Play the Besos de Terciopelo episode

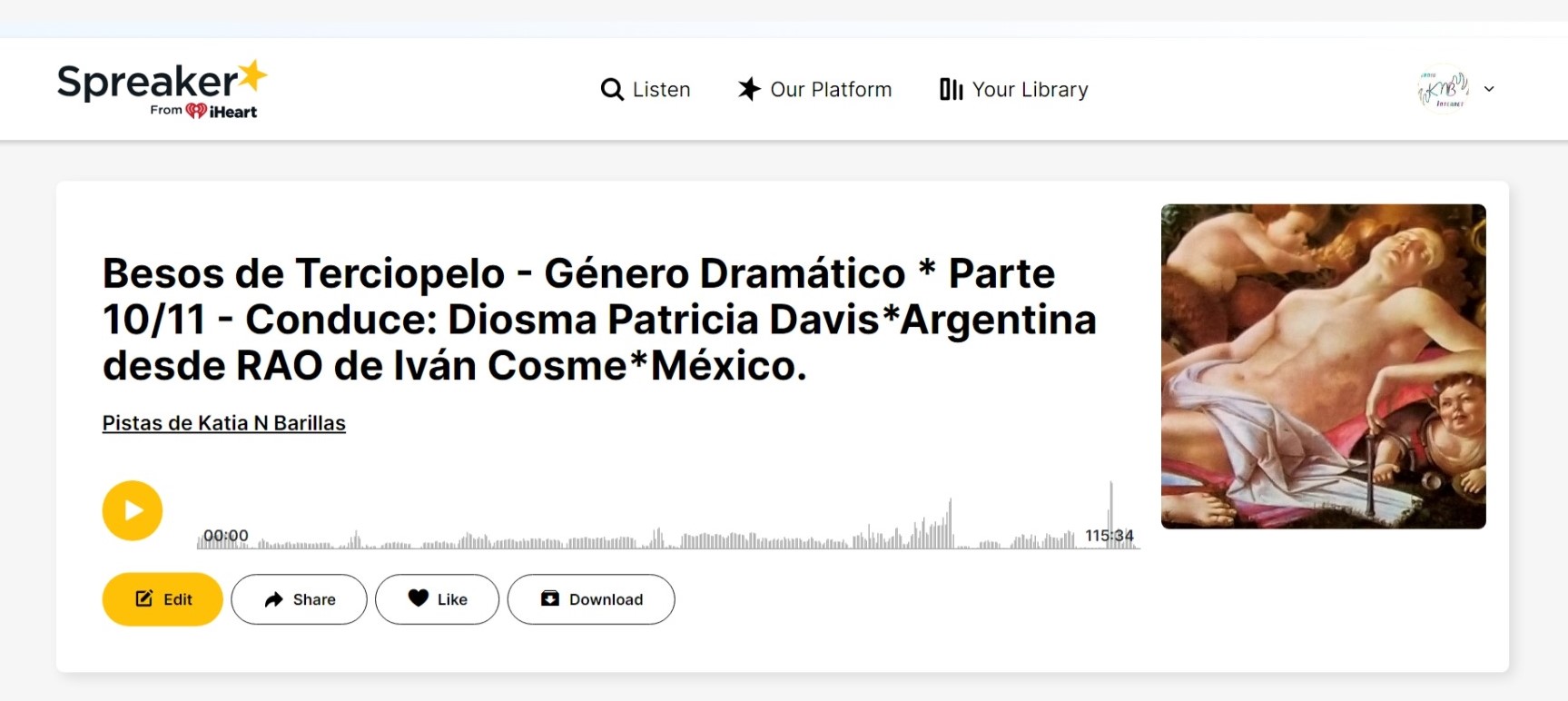coord(133,510)
